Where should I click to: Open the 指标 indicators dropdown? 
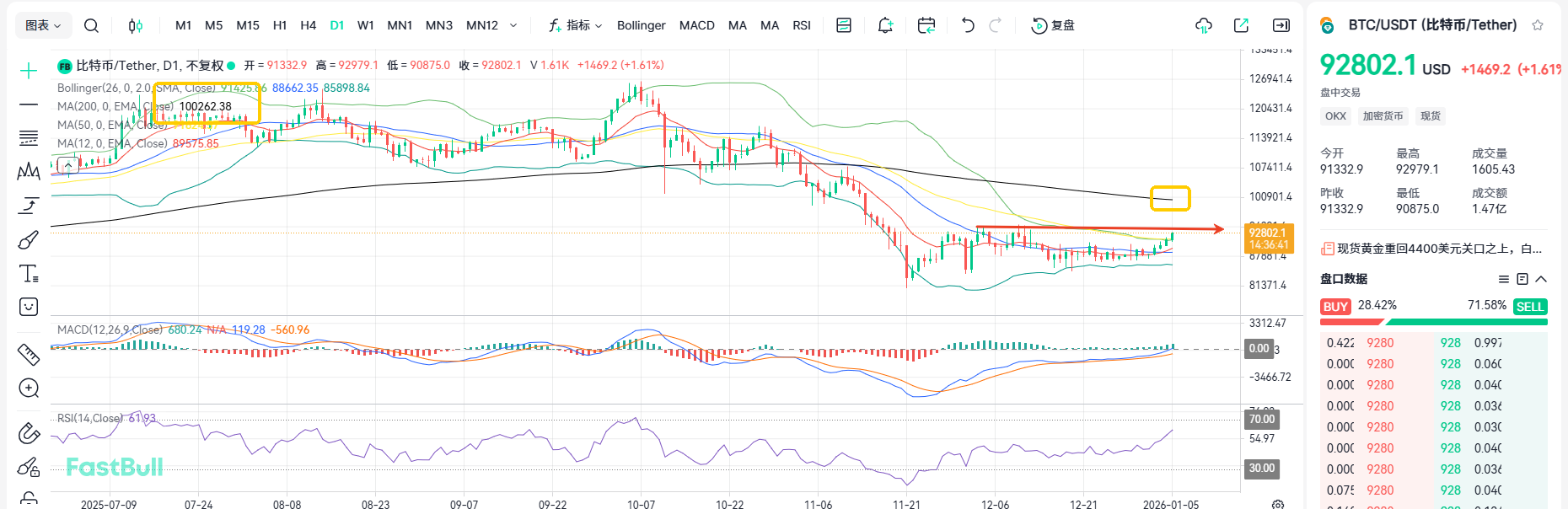pos(576,26)
